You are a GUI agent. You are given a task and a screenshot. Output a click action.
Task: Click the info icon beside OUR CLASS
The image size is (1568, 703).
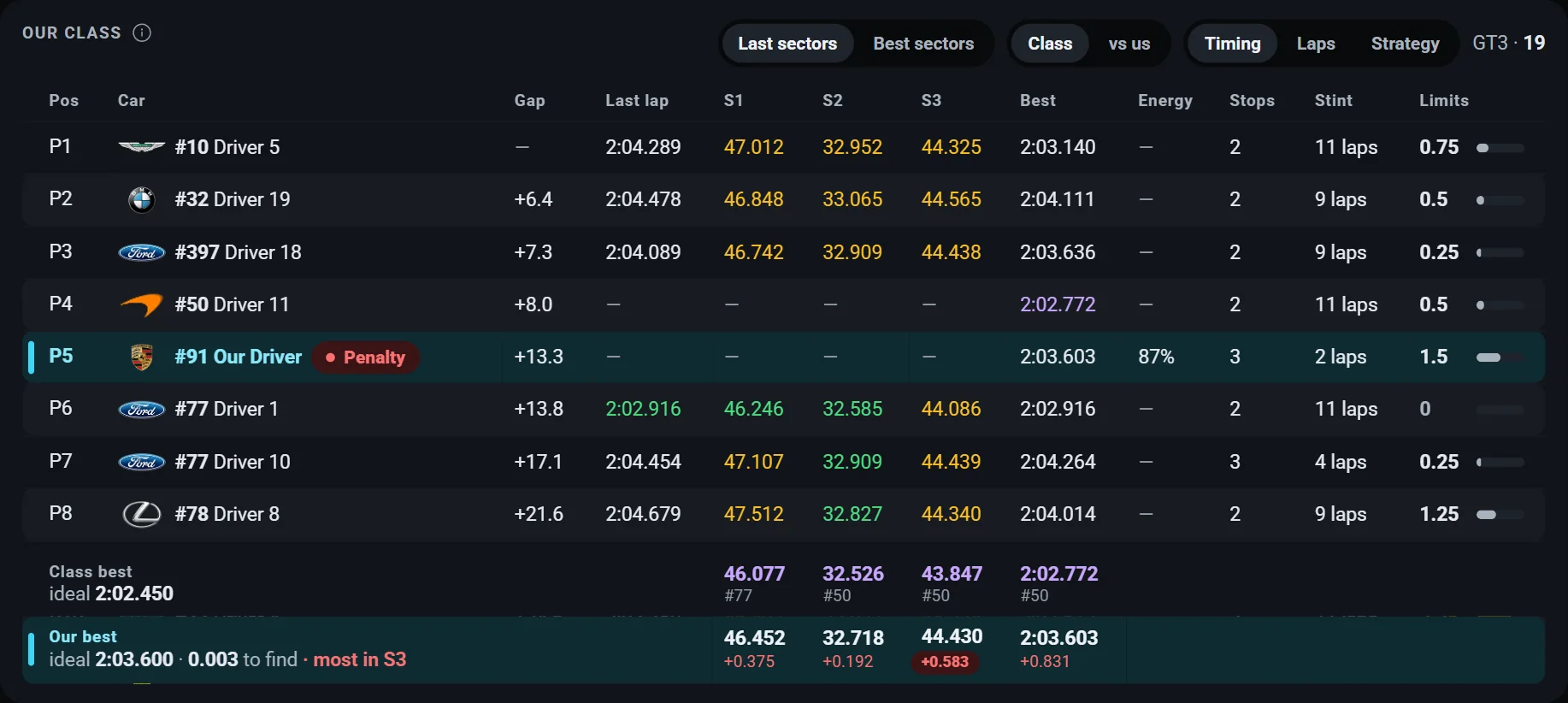coord(142,32)
